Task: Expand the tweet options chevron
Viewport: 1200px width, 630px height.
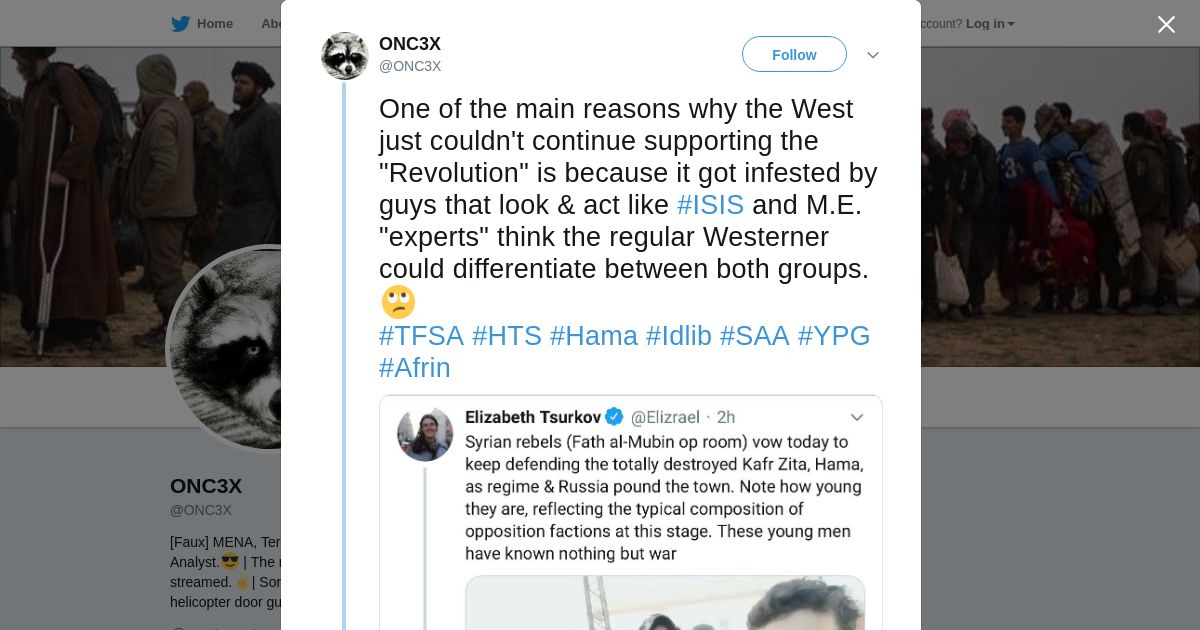Action: [x=872, y=55]
